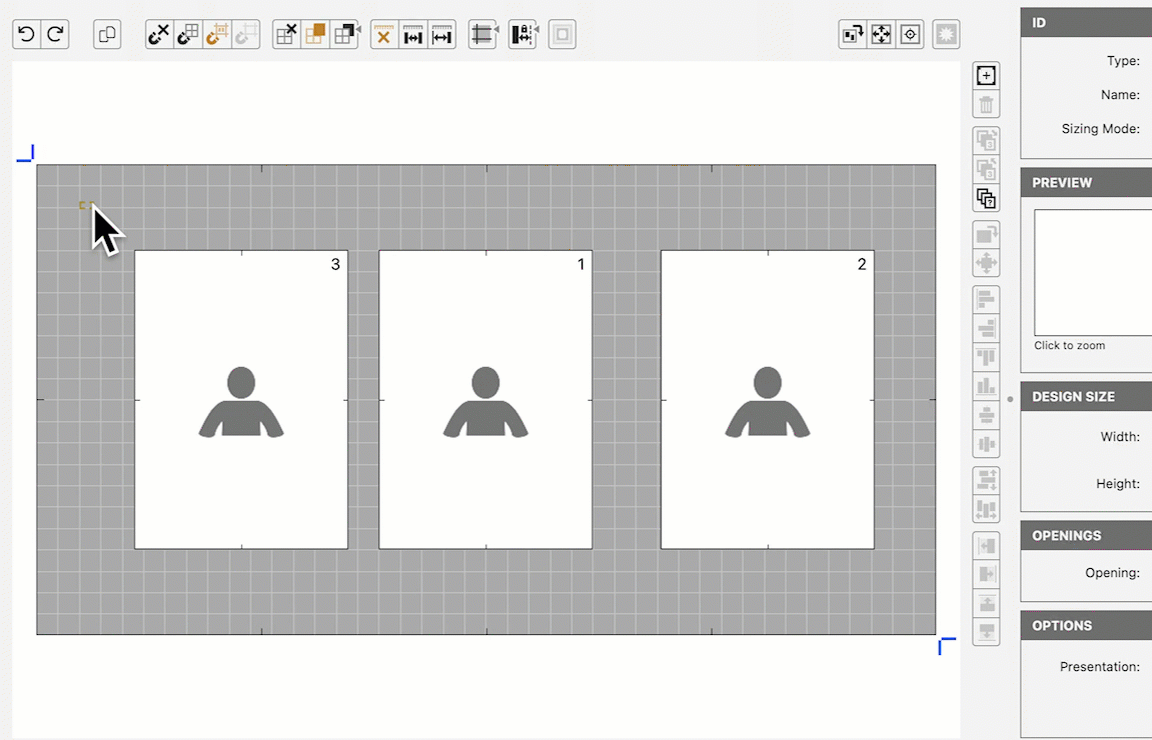Click the Preview panel header
This screenshot has height=740, width=1152.
[x=1086, y=182]
